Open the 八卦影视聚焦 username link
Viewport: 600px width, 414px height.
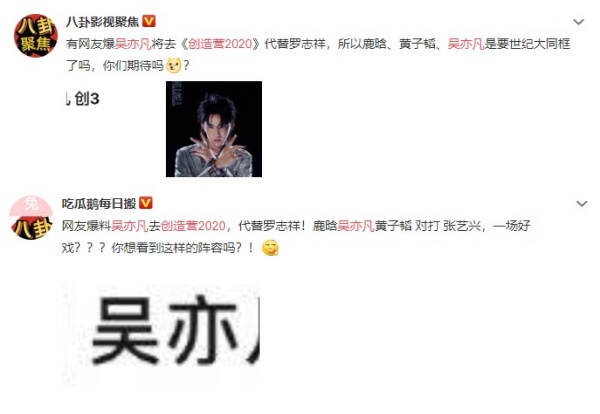coord(103,22)
